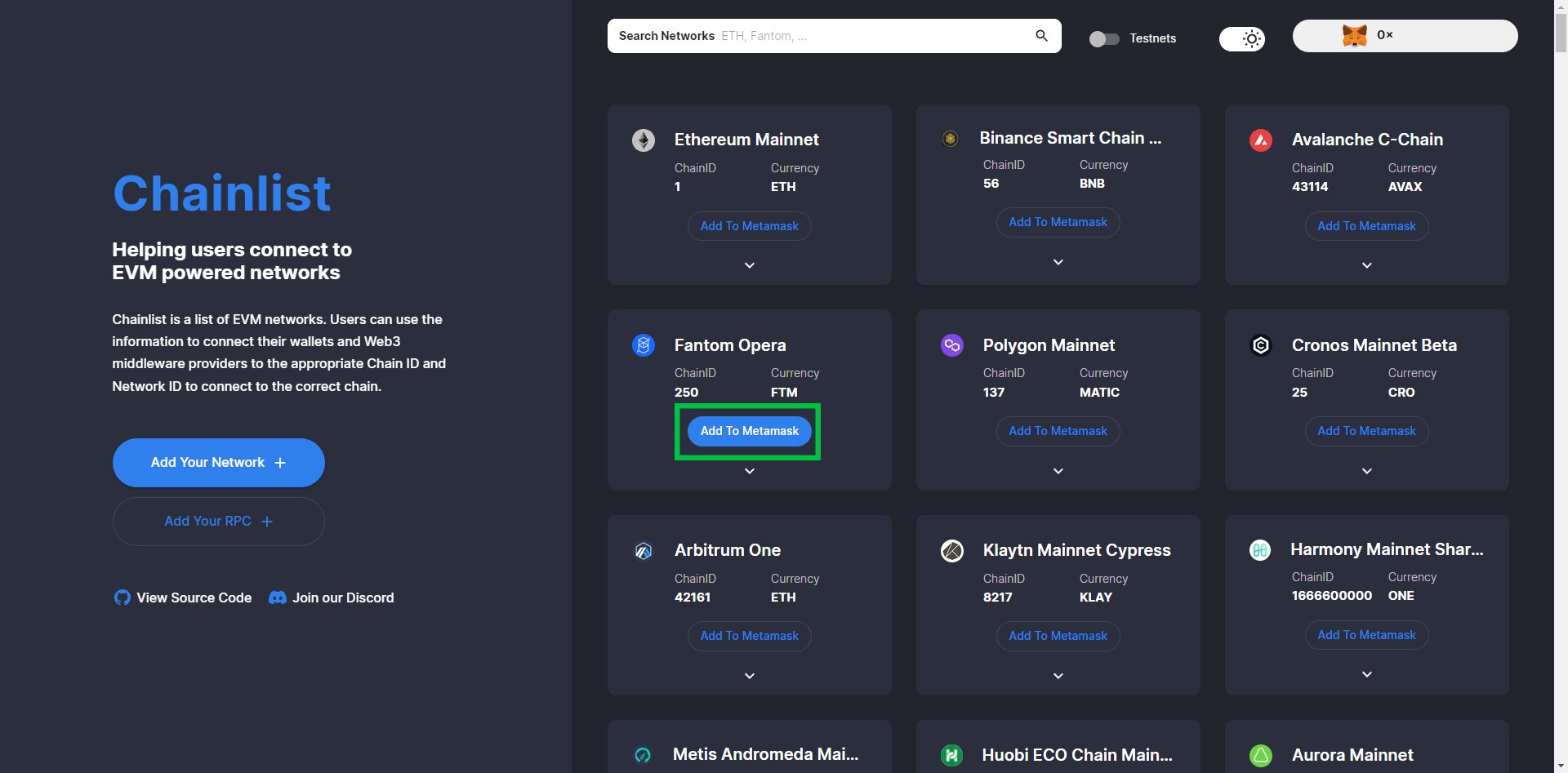Click the Metis Andromeda card title
This screenshot has width=1568, height=773.
tap(765, 754)
